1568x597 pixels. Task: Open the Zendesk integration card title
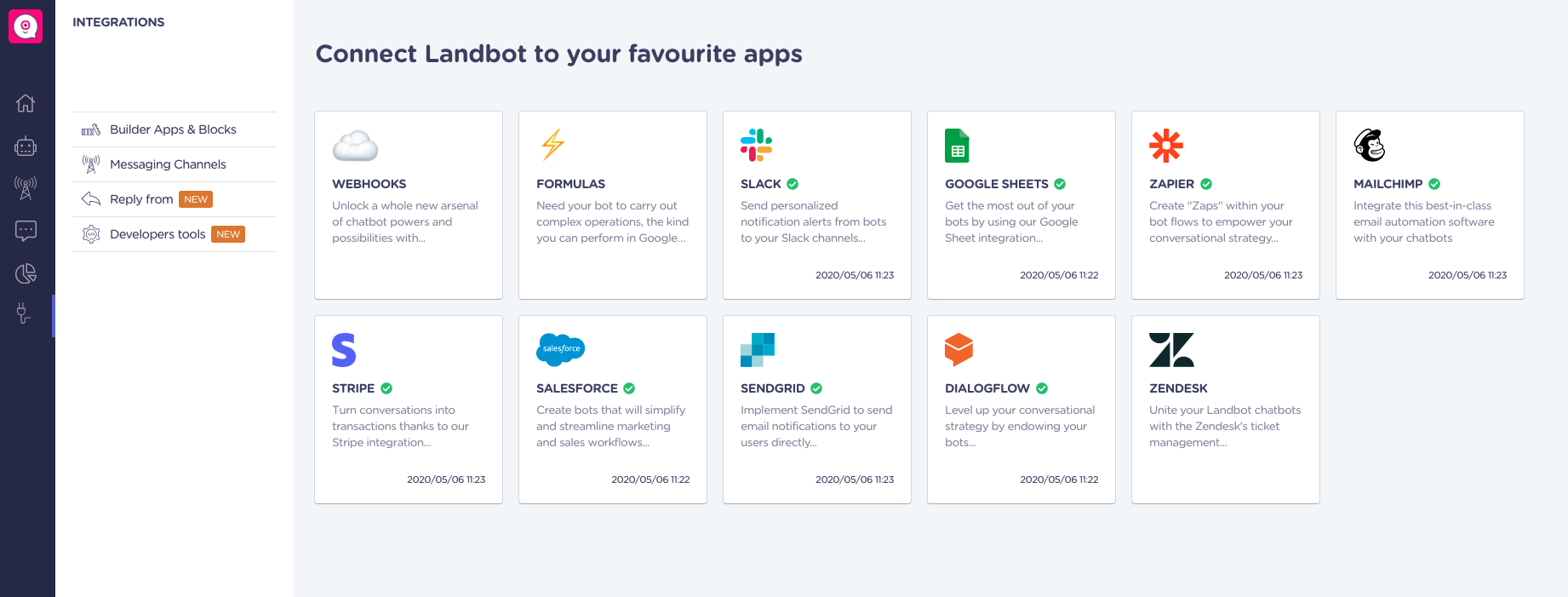point(1178,388)
